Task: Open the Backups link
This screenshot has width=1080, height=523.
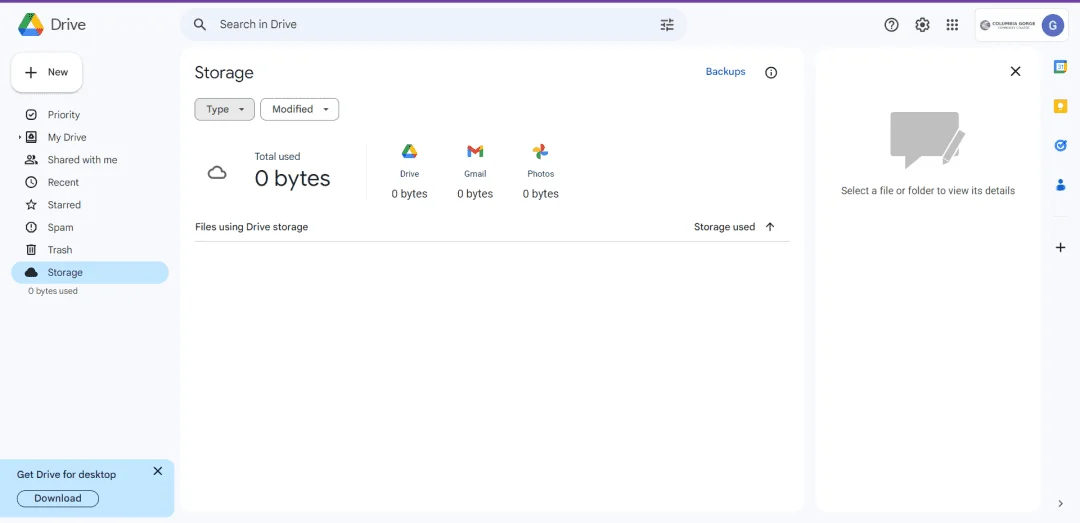Action: tap(725, 72)
